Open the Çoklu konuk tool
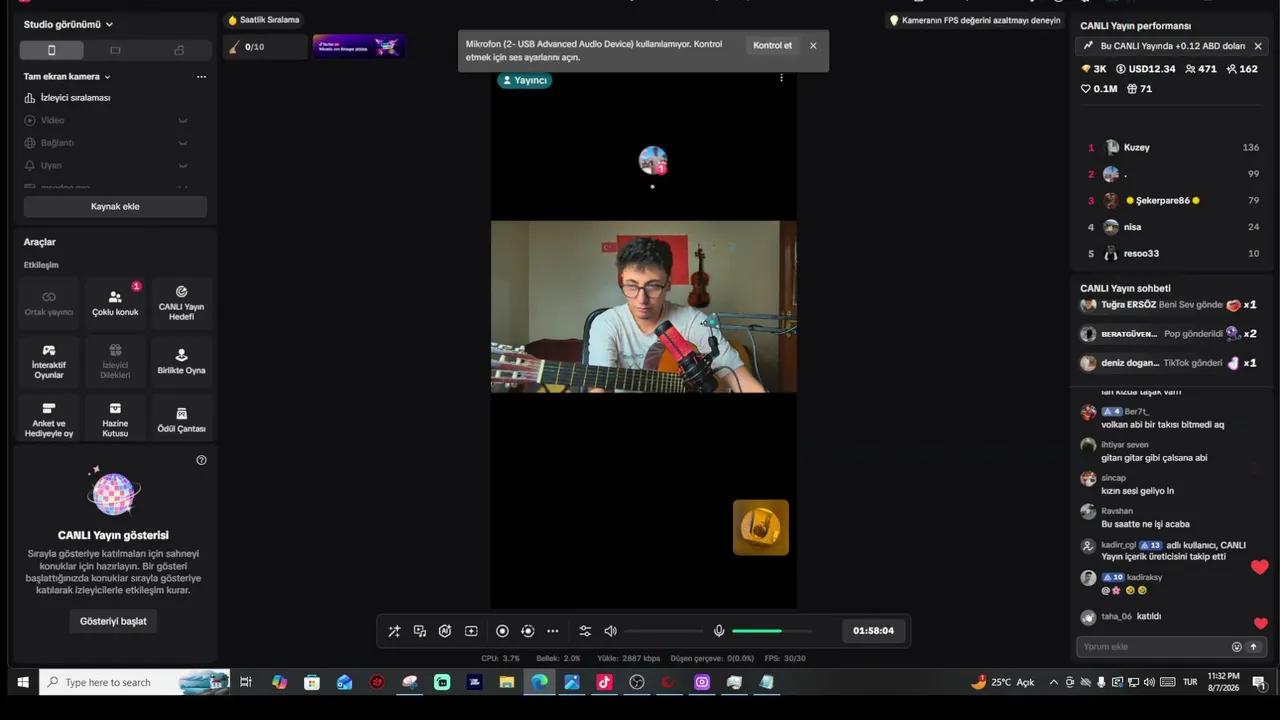This screenshot has width=1280, height=720. [115, 303]
